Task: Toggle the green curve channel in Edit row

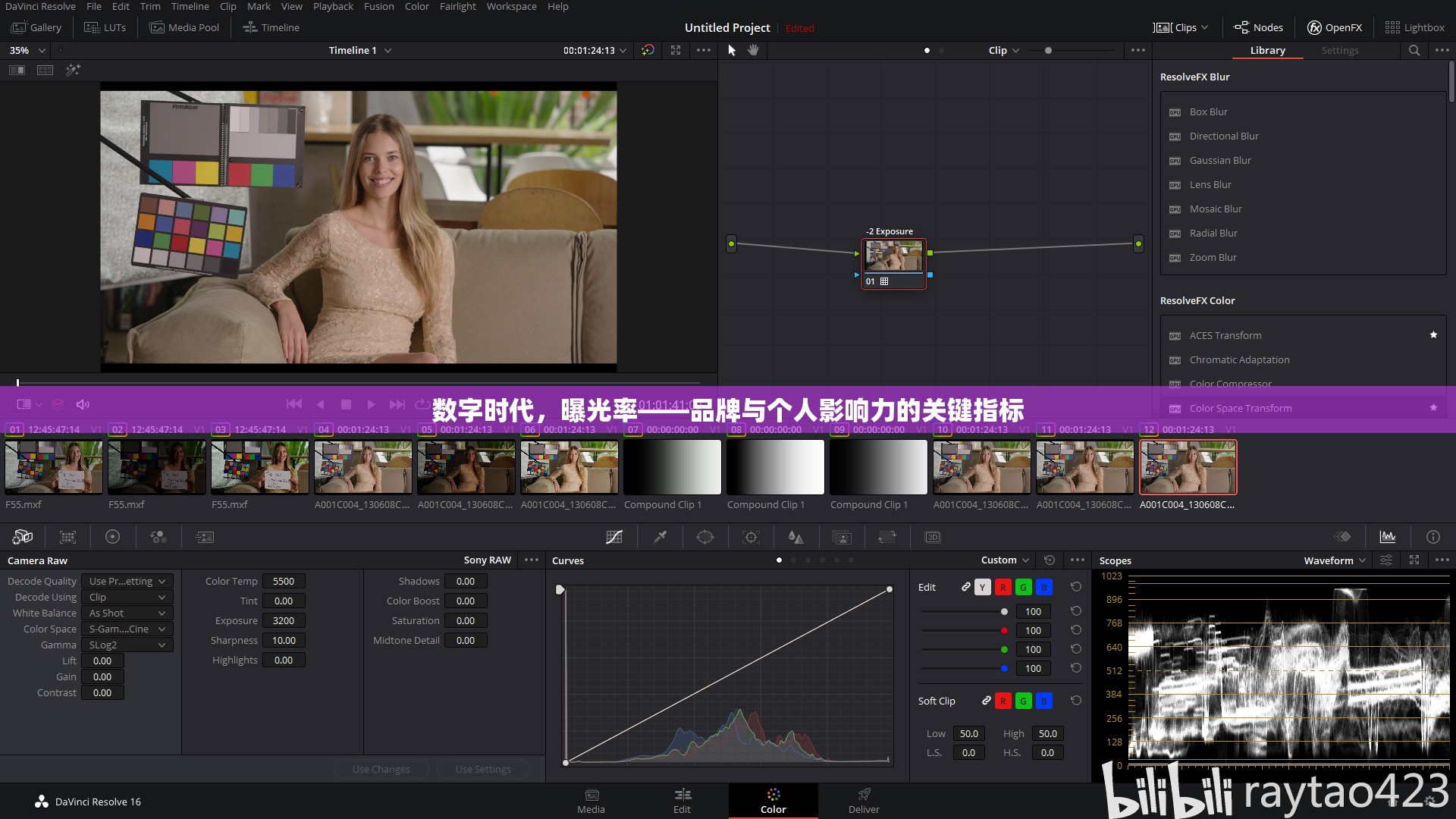Action: 1024,587
